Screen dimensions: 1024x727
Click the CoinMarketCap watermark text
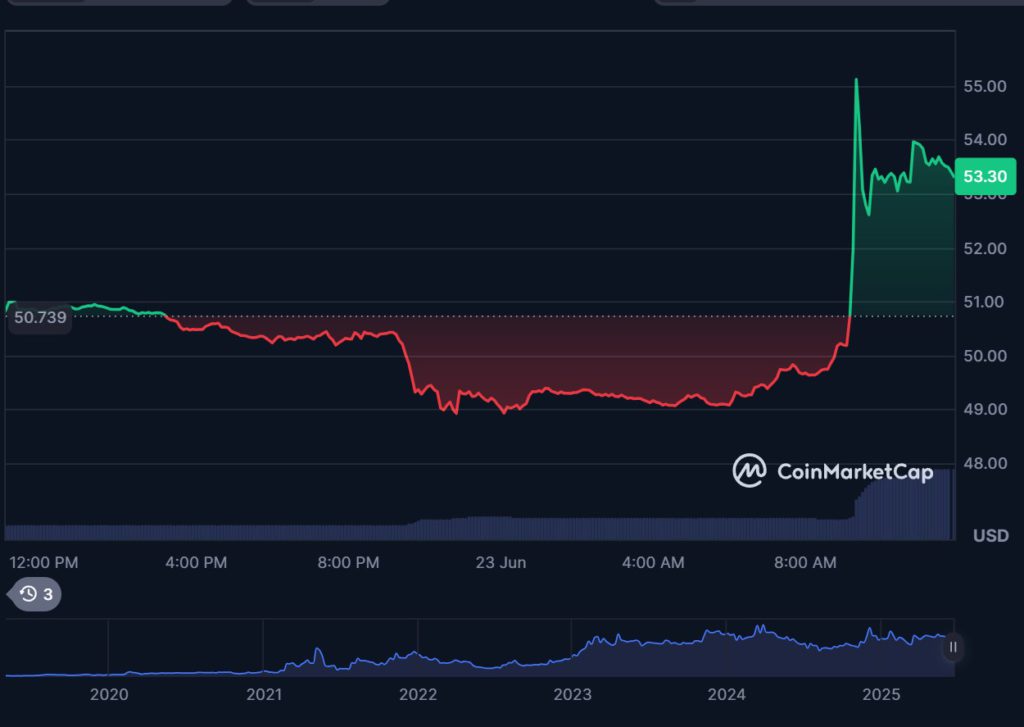click(x=854, y=472)
